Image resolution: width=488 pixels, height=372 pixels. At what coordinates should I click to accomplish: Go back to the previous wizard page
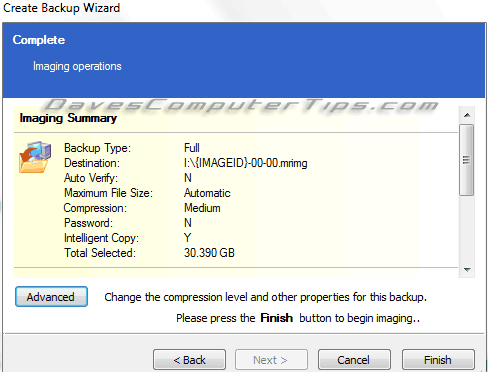coord(189,360)
